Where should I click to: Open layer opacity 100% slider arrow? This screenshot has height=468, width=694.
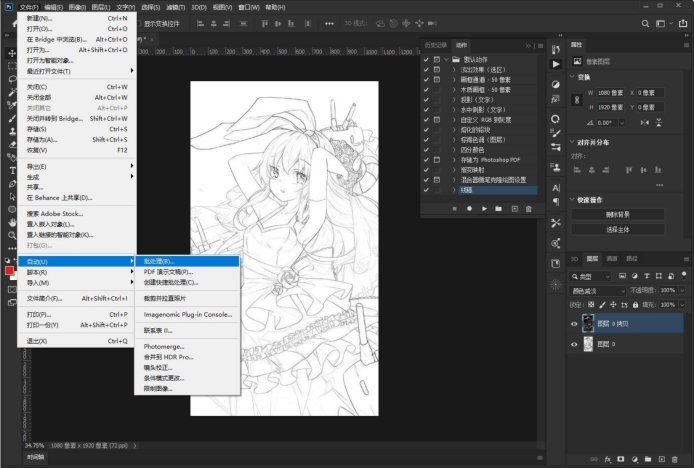click(682, 290)
